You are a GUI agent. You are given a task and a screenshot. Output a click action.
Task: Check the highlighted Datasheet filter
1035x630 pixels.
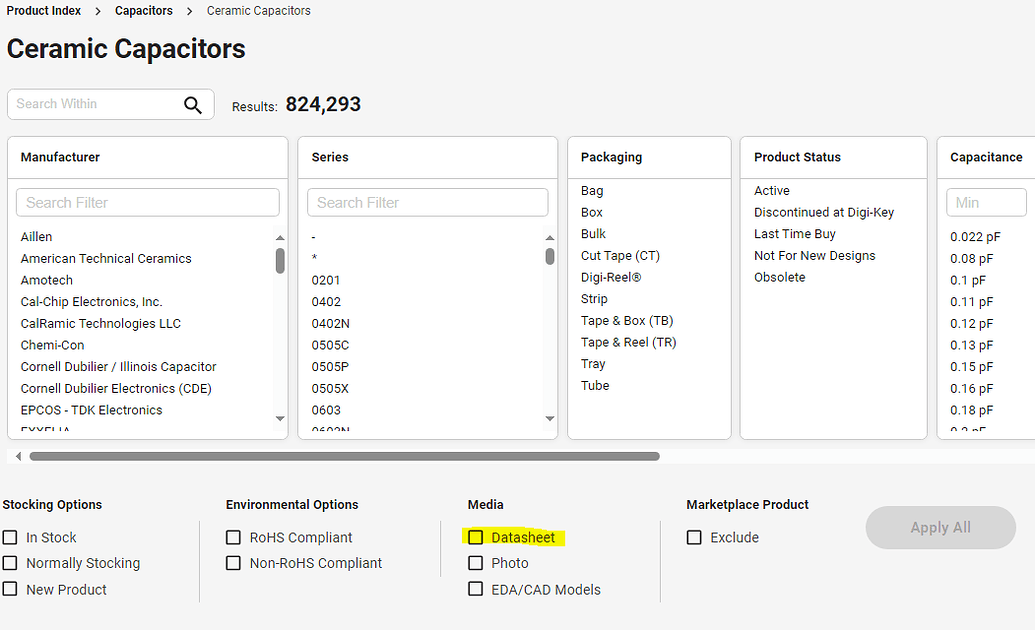coord(475,537)
